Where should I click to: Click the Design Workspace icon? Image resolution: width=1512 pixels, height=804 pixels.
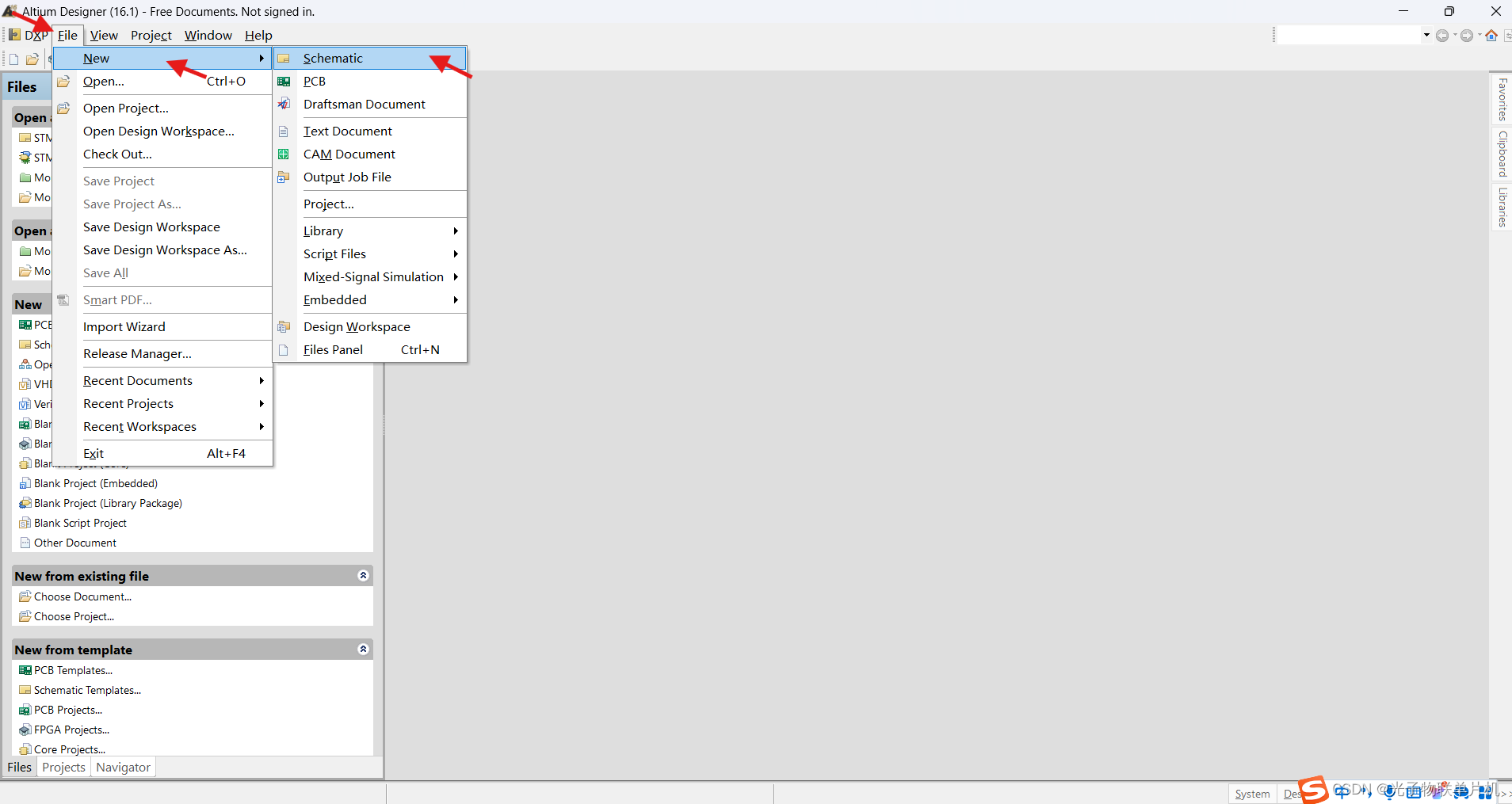[284, 327]
